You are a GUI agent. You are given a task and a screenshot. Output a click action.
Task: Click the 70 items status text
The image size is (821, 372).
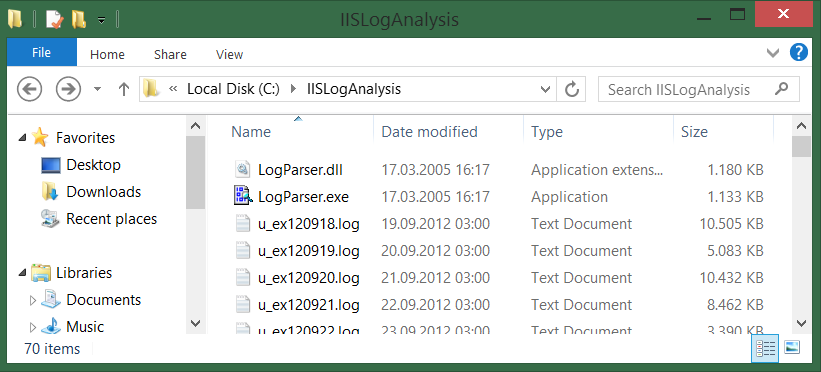click(x=52, y=349)
